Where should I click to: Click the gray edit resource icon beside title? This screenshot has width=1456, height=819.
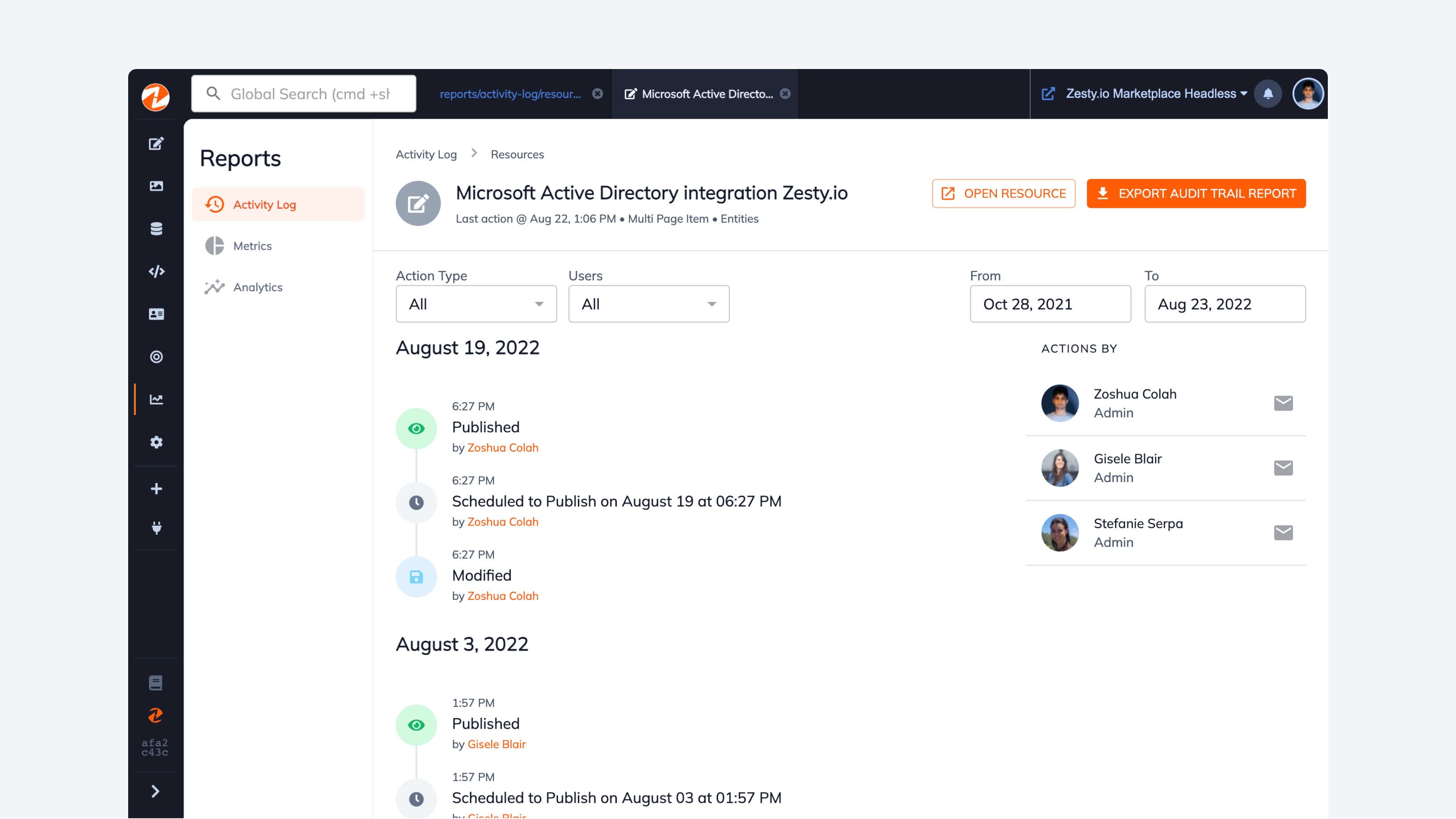(x=418, y=204)
